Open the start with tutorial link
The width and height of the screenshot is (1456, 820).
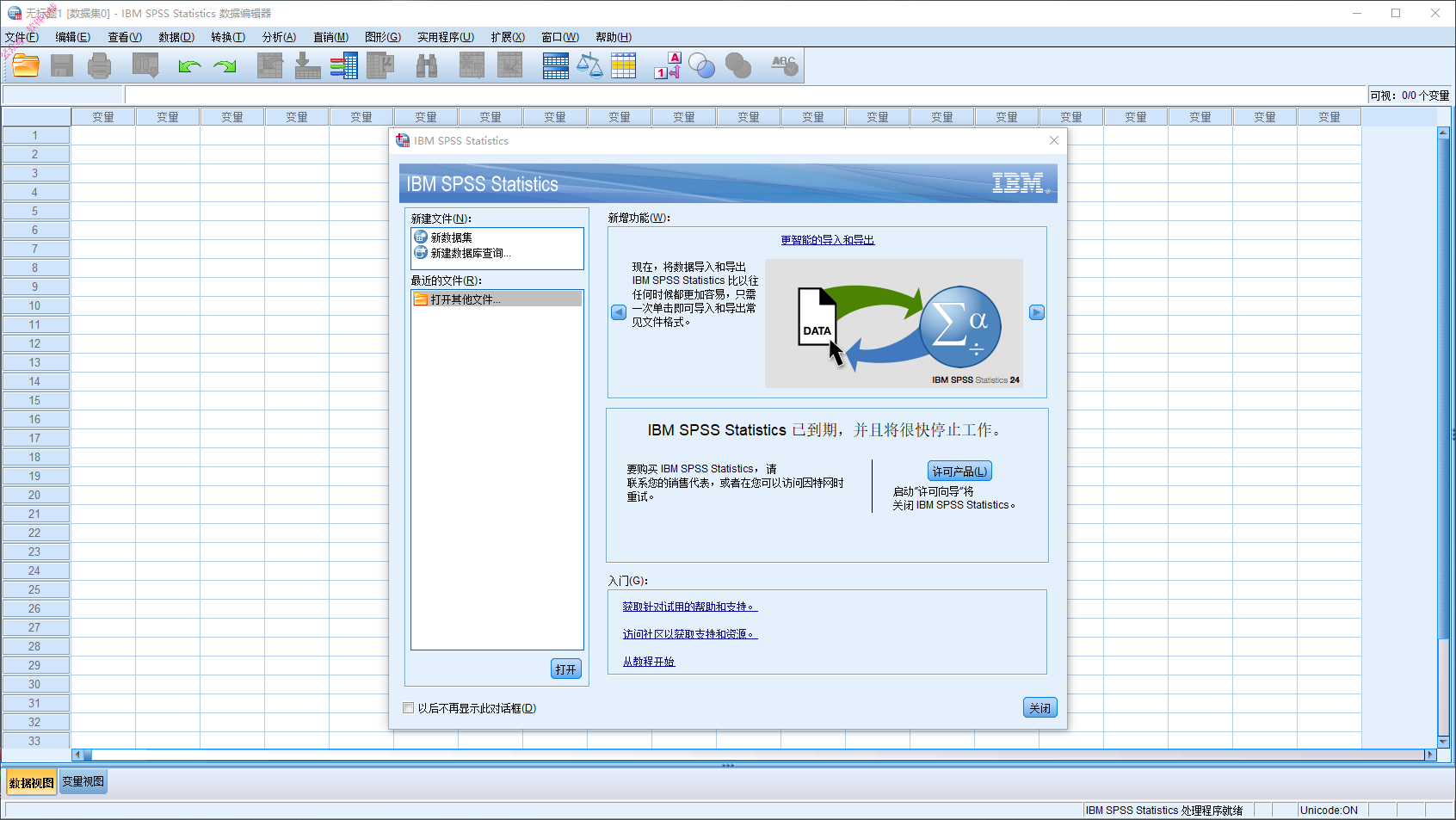(x=649, y=662)
